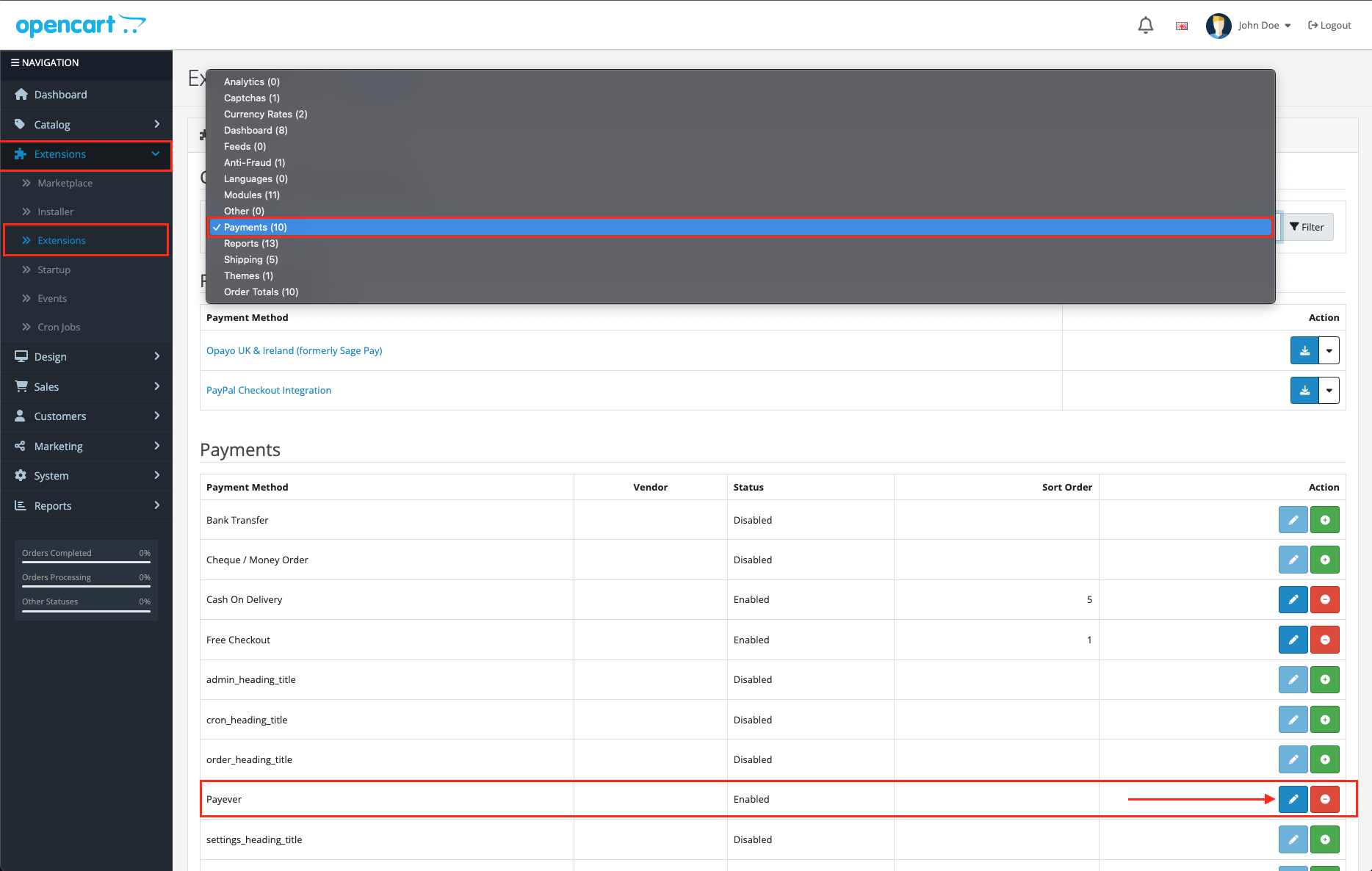Download PayPal Checkout Integration extension
This screenshot has height=871, width=1372.
coord(1304,390)
